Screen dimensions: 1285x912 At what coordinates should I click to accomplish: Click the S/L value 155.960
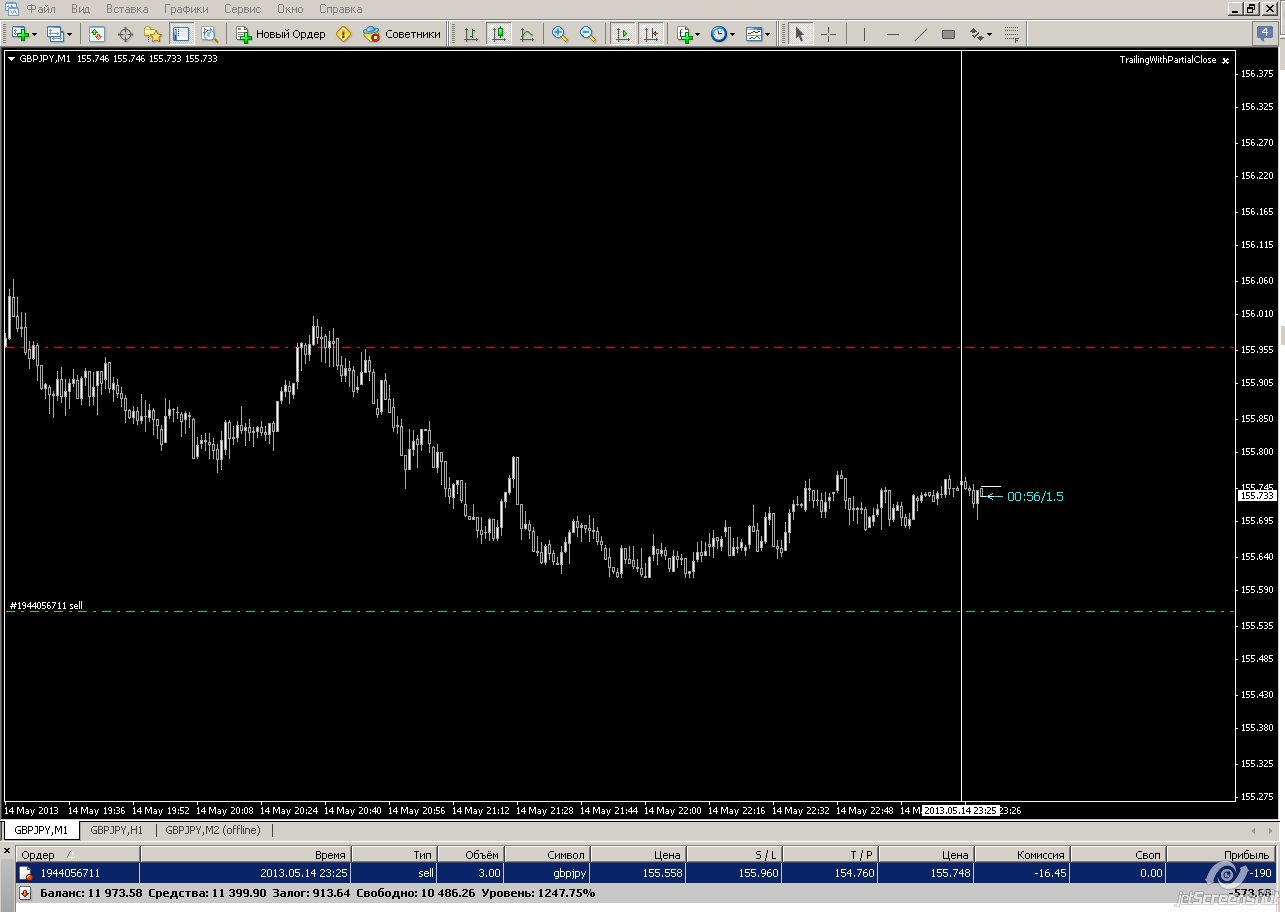(757, 873)
